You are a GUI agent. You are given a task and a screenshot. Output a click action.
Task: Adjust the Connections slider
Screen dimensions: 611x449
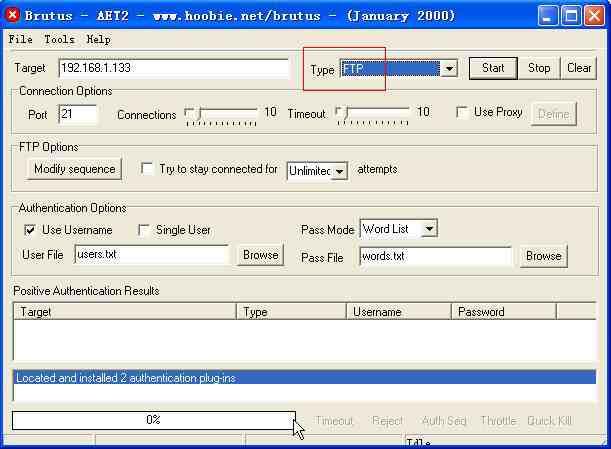pos(221,114)
